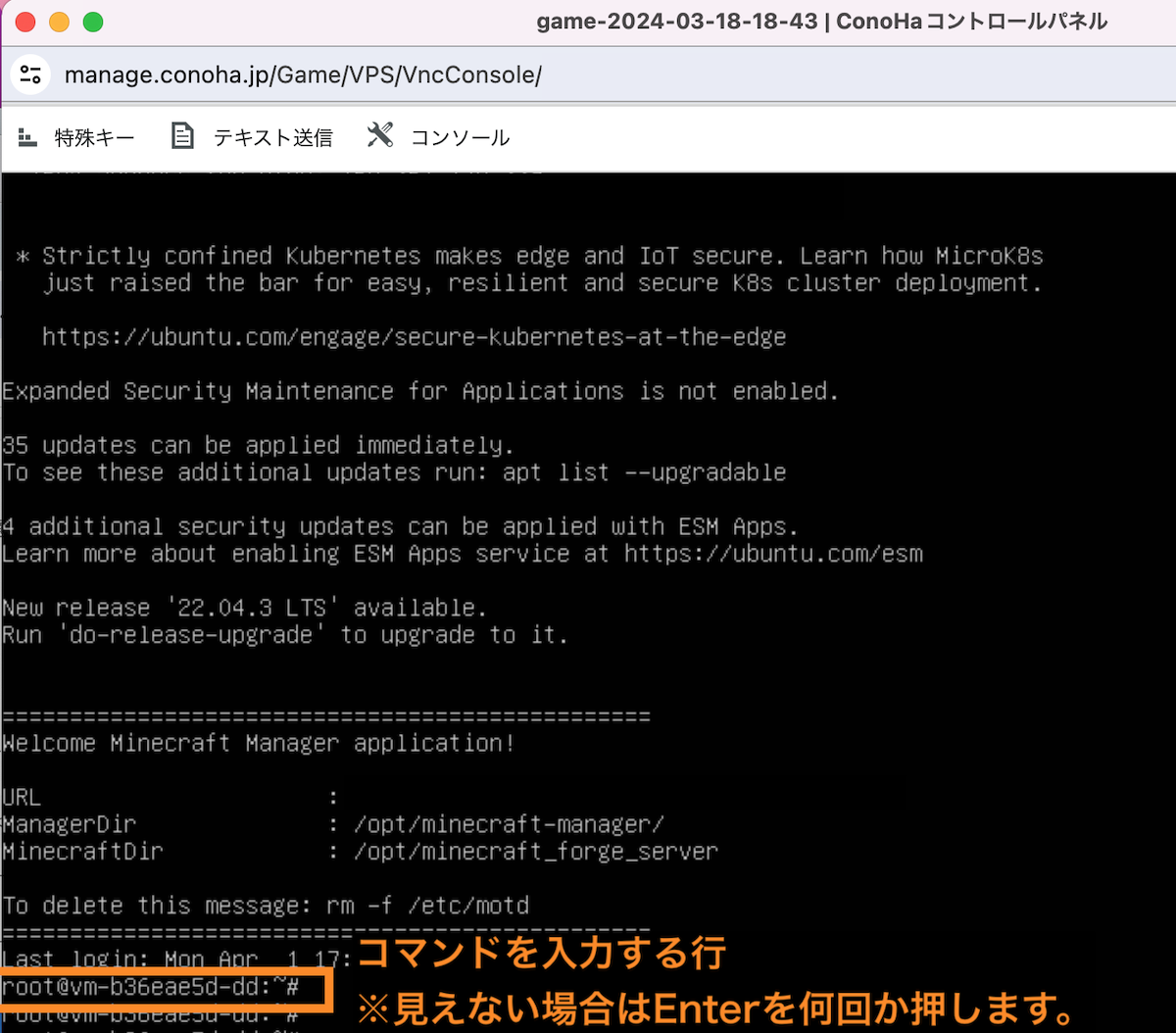This screenshot has height=1033, width=1176.
Task: Click the yellow minimize window button
Action: [x=59, y=21]
